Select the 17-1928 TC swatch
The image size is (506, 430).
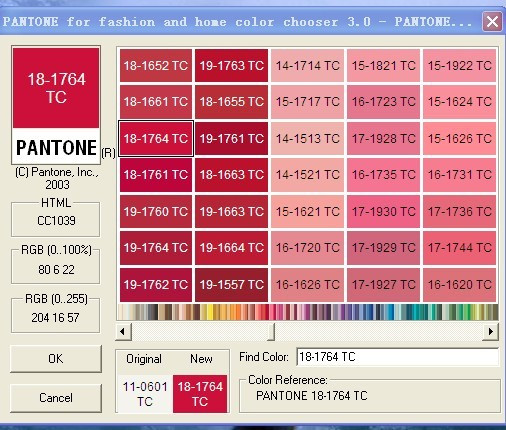[383, 138]
